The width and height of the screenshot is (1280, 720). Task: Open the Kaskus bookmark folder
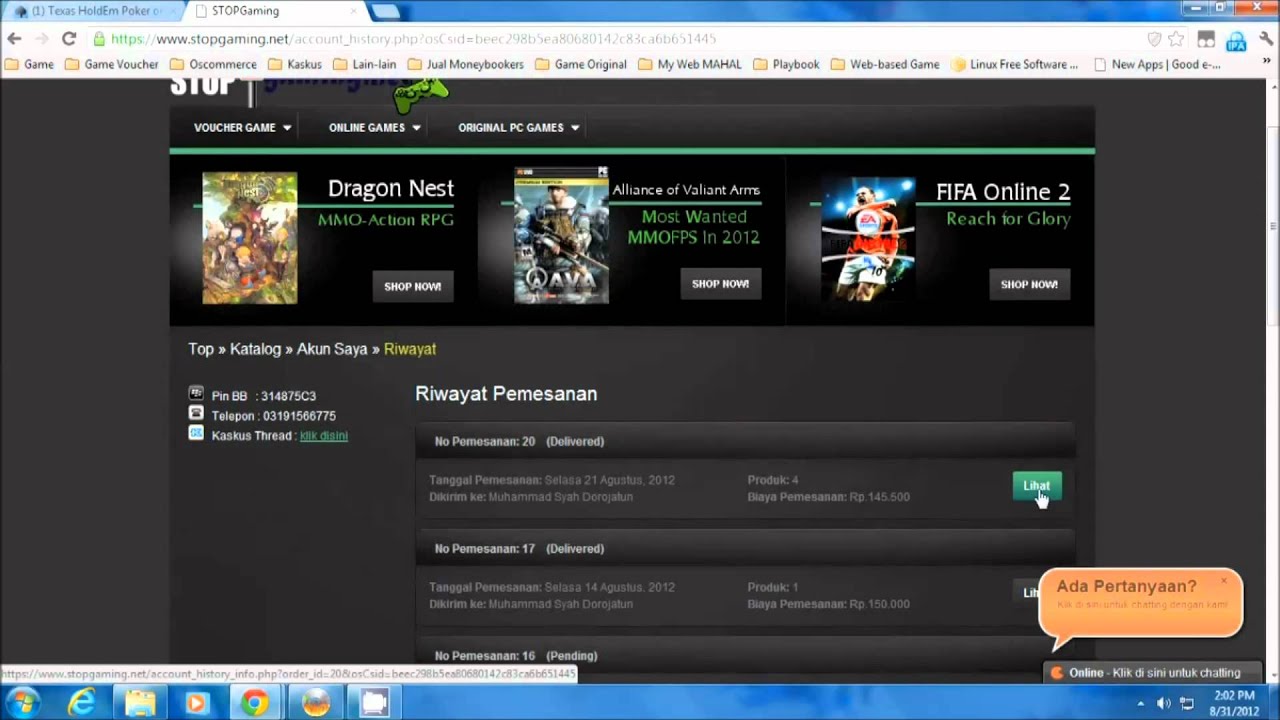click(295, 64)
